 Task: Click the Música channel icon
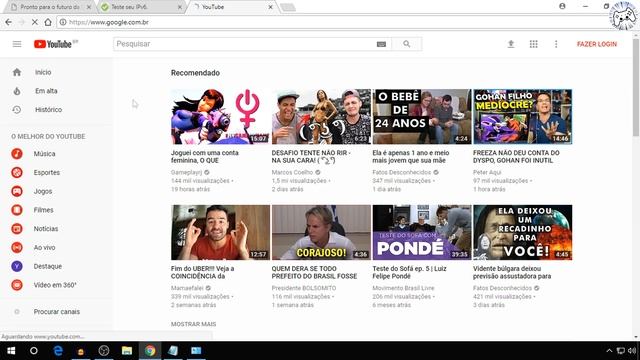click(17, 153)
